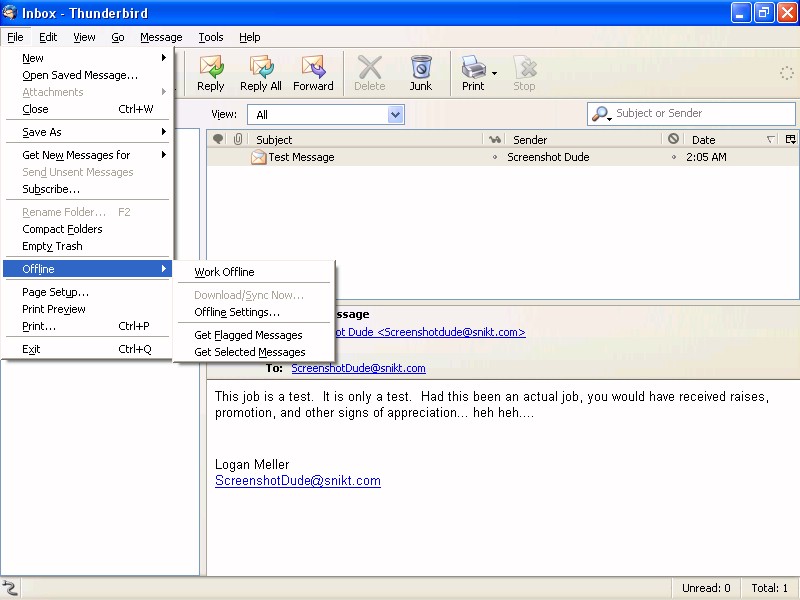Restore the Thunderbird window
The height and width of the screenshot is (600, 800).
click(763, 13)
